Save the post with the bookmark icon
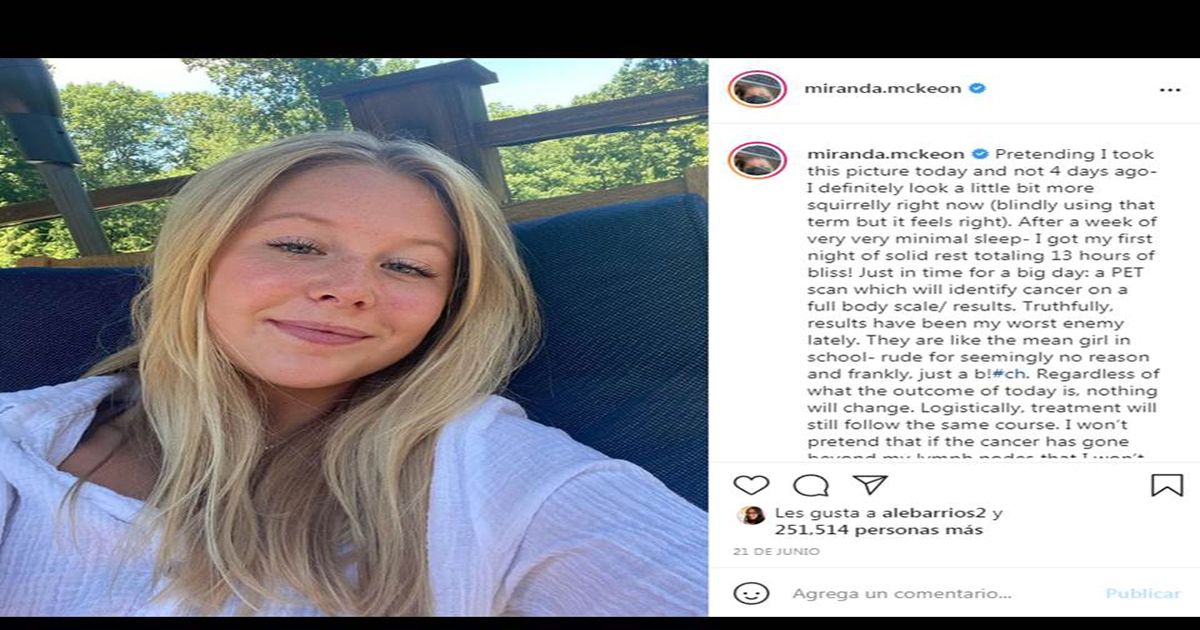This screenshot has height=630, width=1200. pos(1166,485)
